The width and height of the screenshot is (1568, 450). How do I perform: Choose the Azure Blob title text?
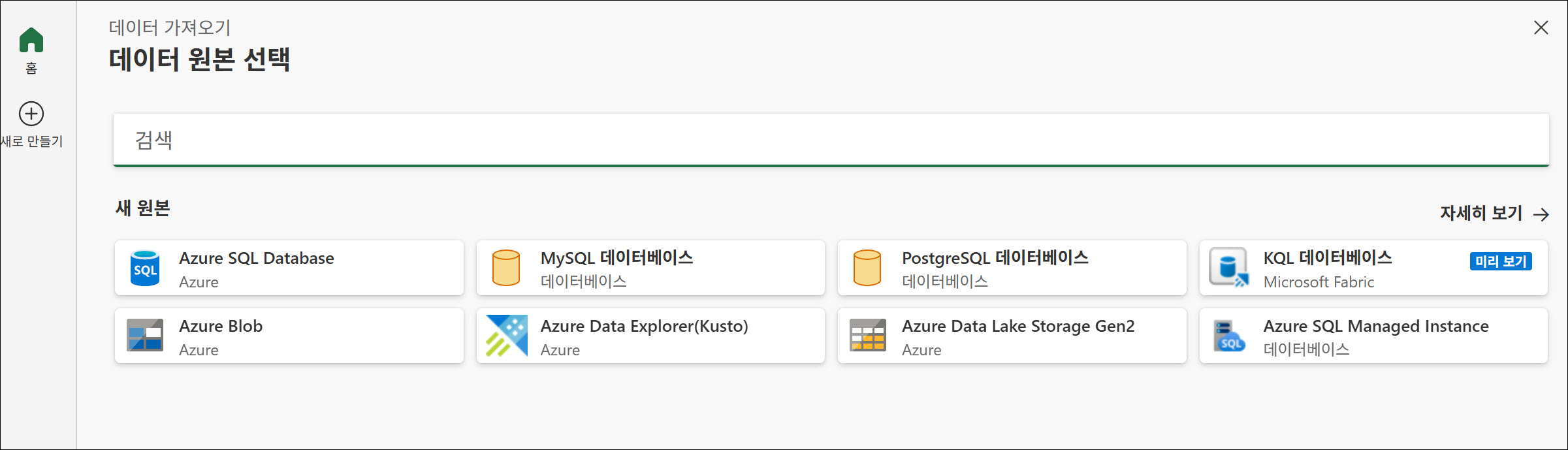221,326
